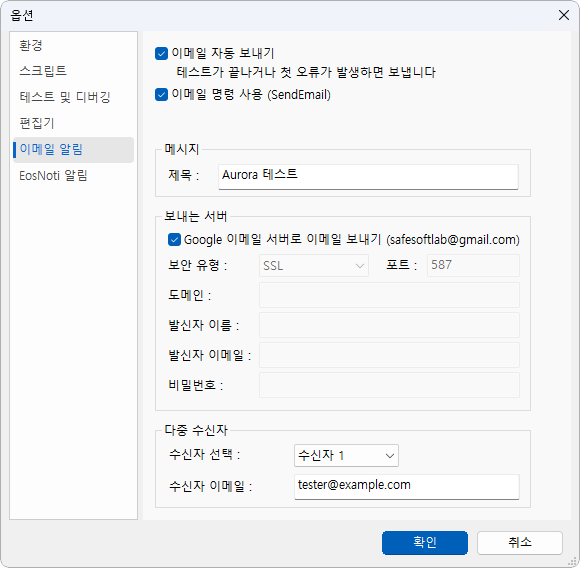Screen dimensions: 580x568
Task: Click the 보안 유형 : label
Action: pyautogui.click(x=198, y=265)
